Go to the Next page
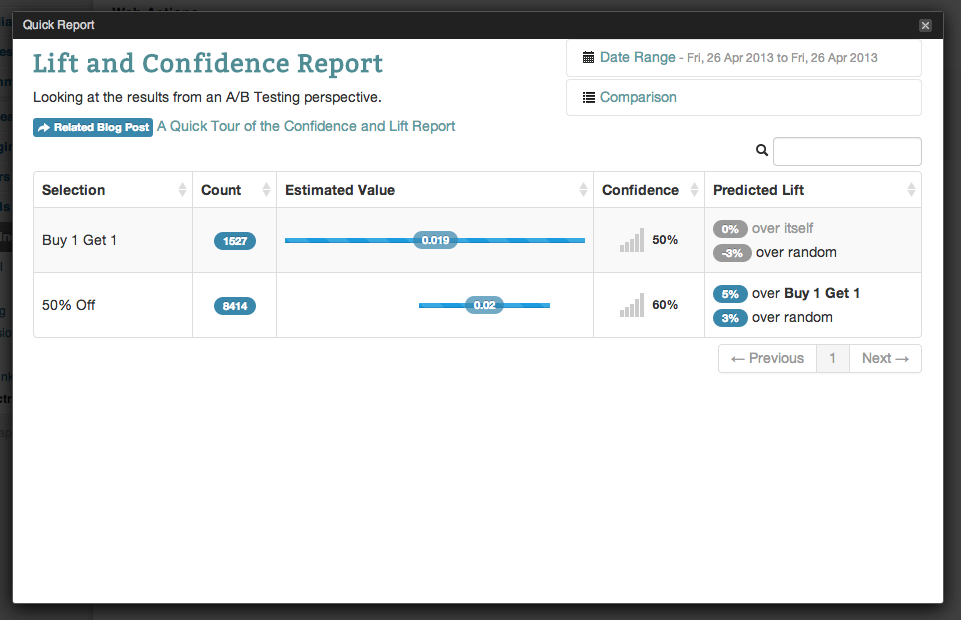 pyautogui.click(x=885, y=359)
